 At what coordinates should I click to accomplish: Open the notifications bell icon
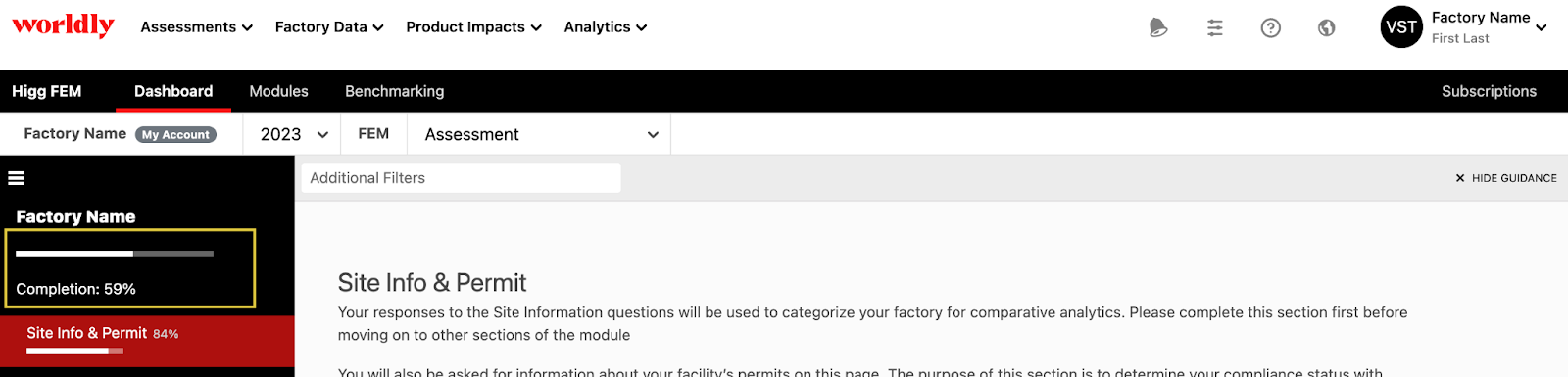pyautogui.click(x=1158, y=27)
